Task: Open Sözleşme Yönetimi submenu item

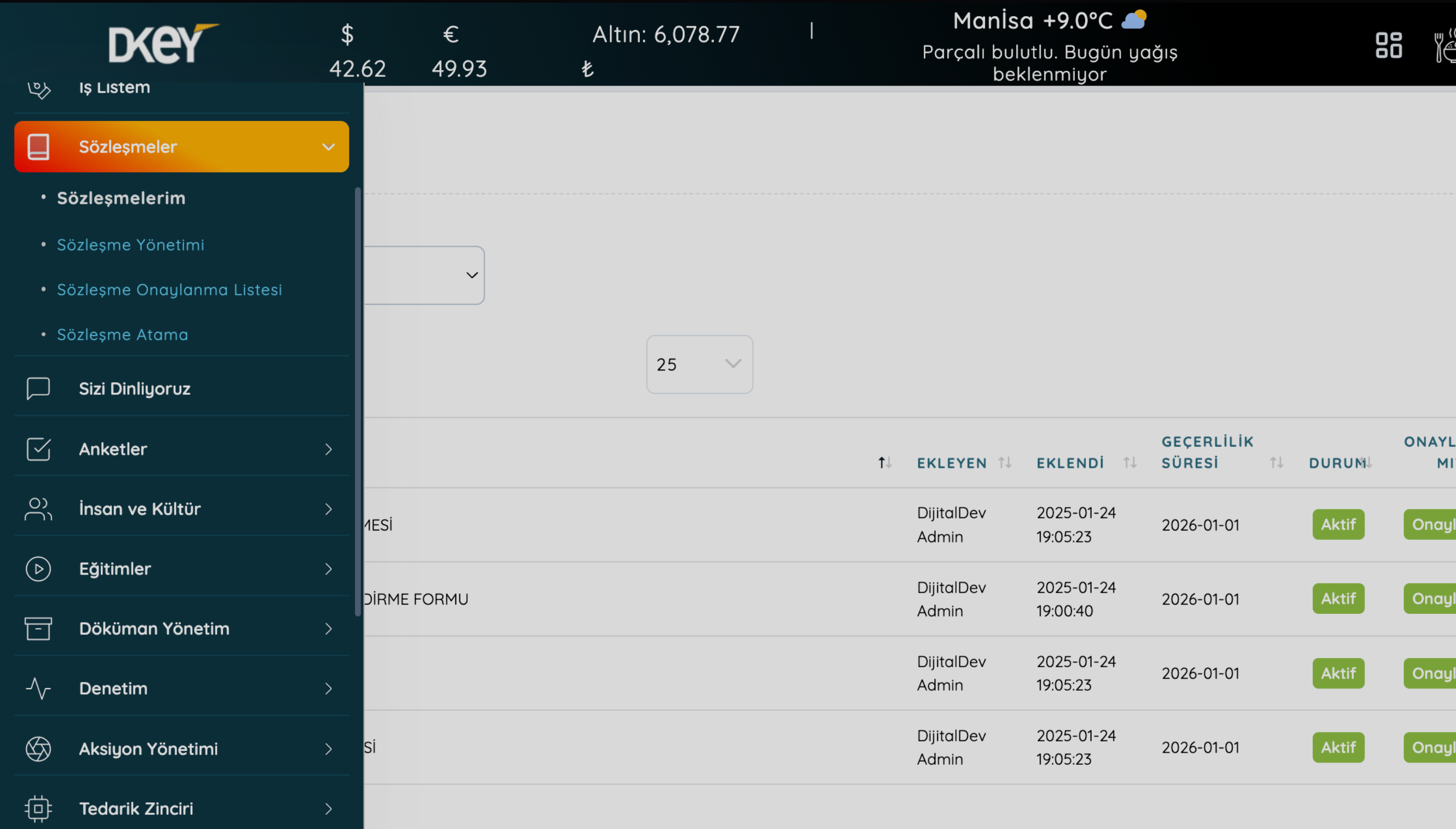Action: [130, 245]
